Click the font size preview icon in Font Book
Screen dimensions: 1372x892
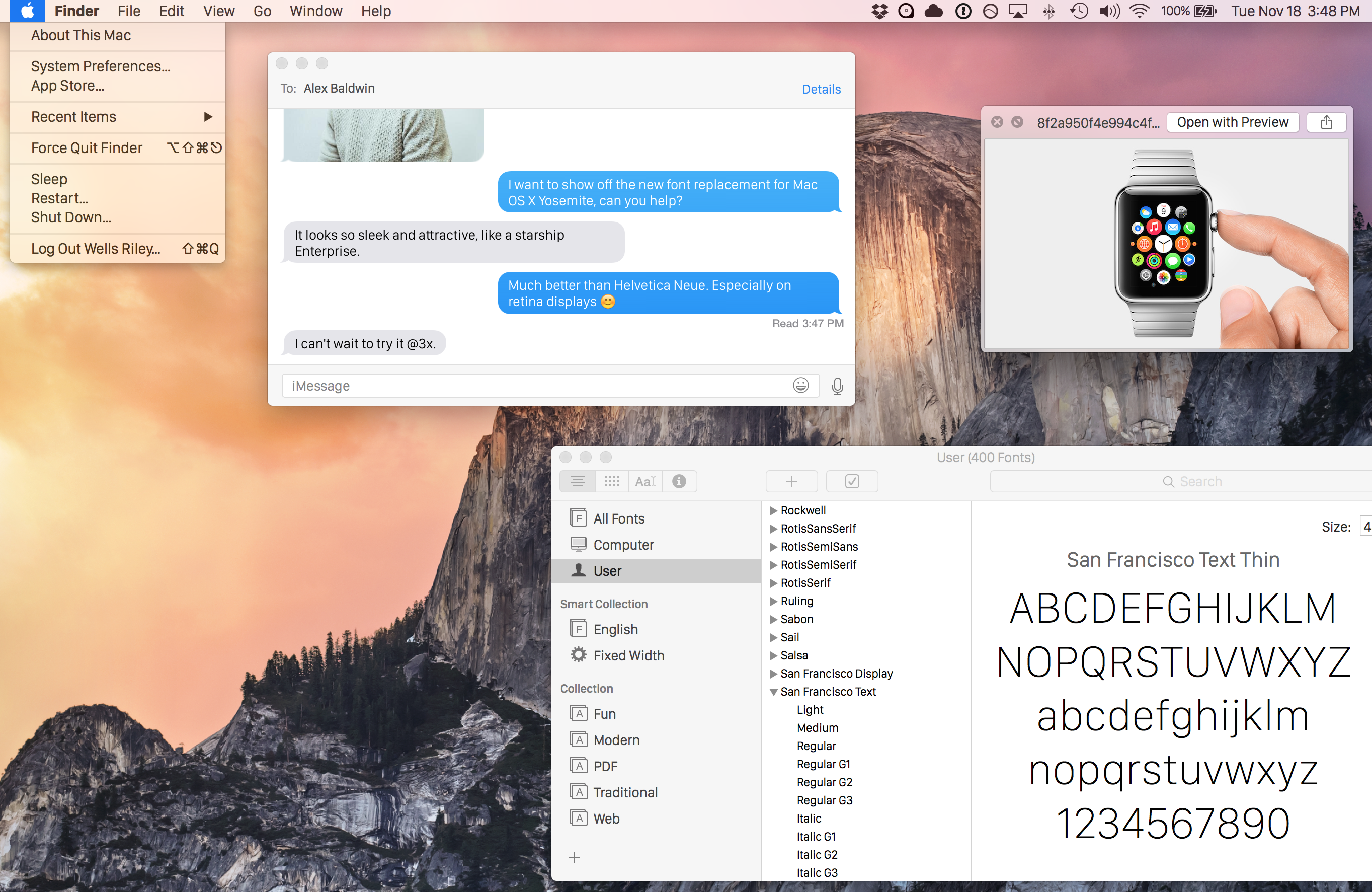[x=645, y=481]
